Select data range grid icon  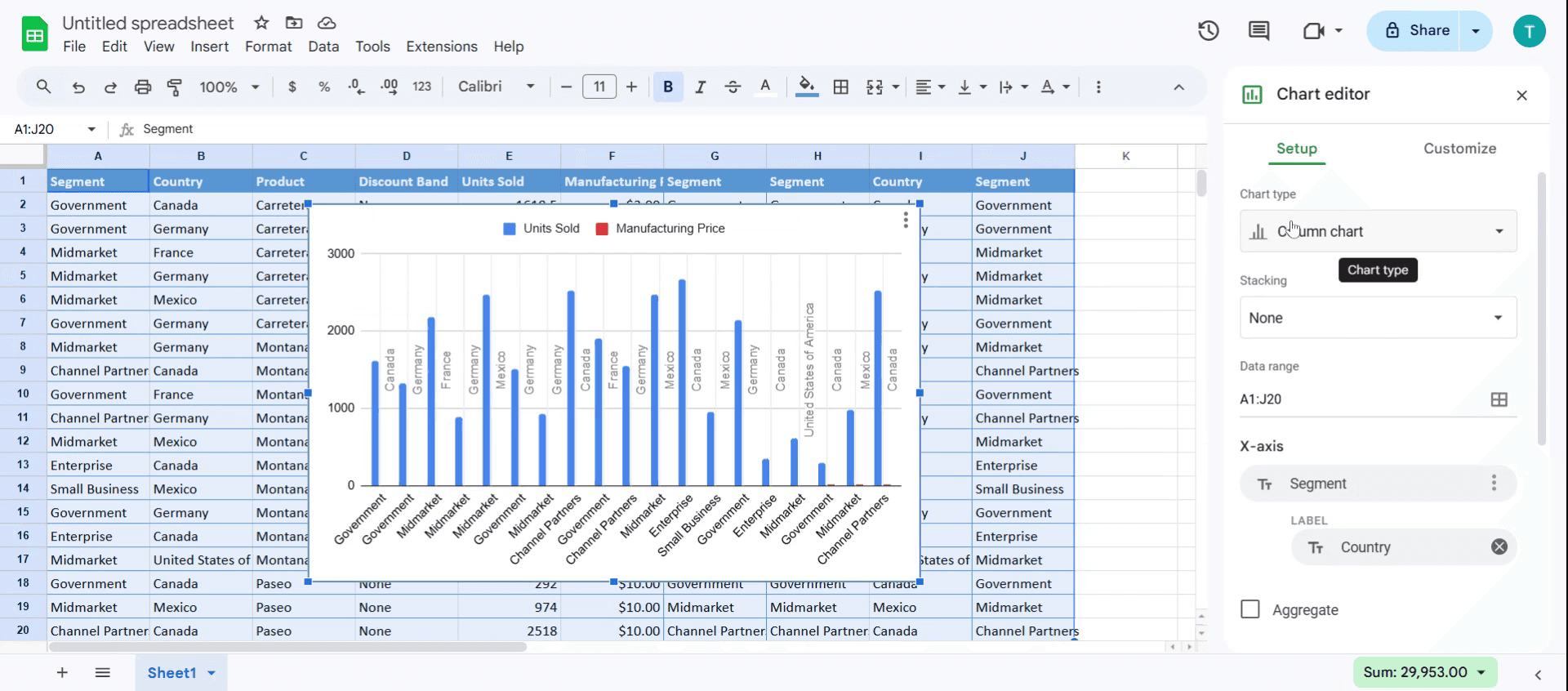[x=1499, y=399]
